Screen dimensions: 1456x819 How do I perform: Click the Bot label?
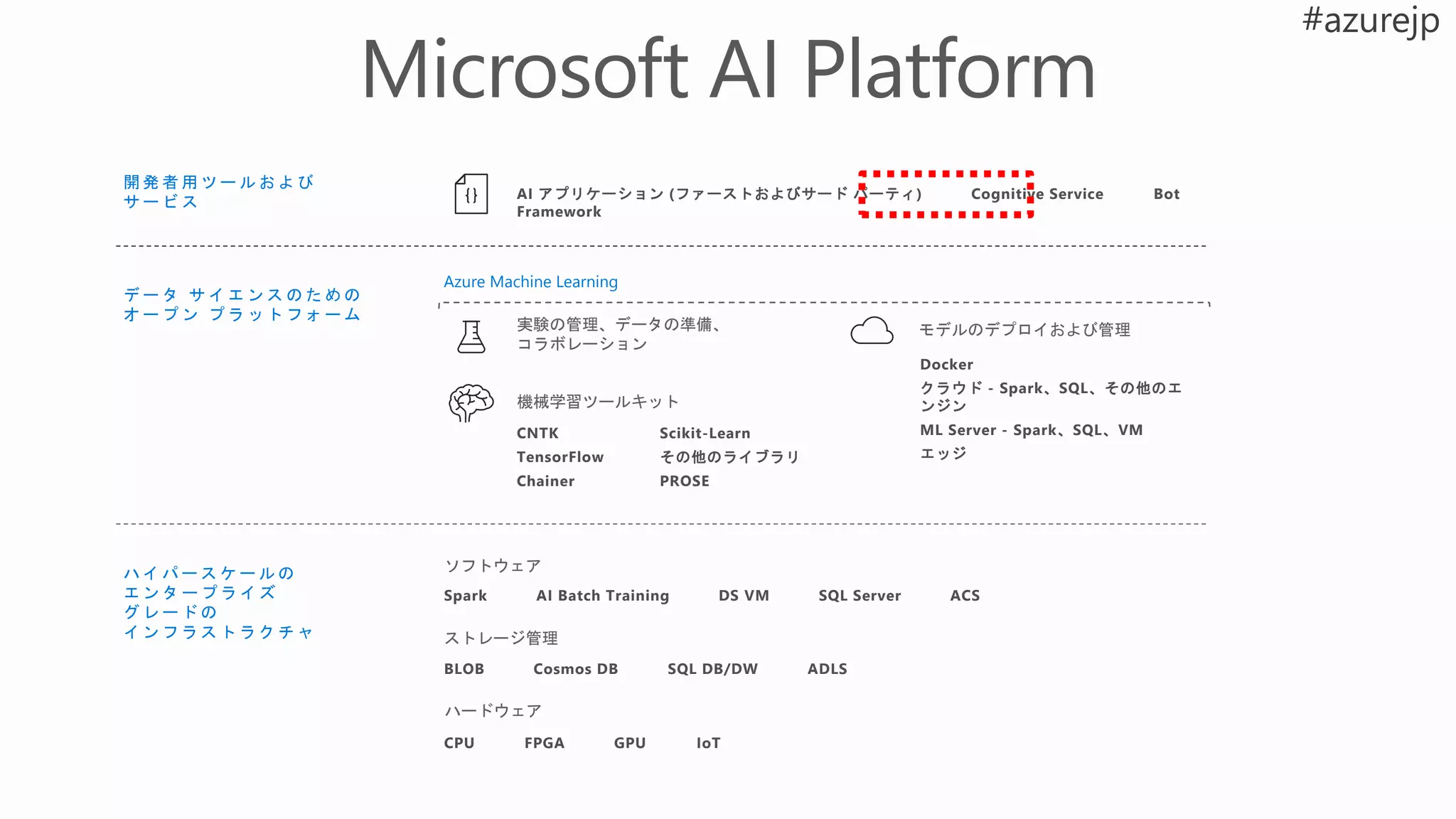point(1167,194)
